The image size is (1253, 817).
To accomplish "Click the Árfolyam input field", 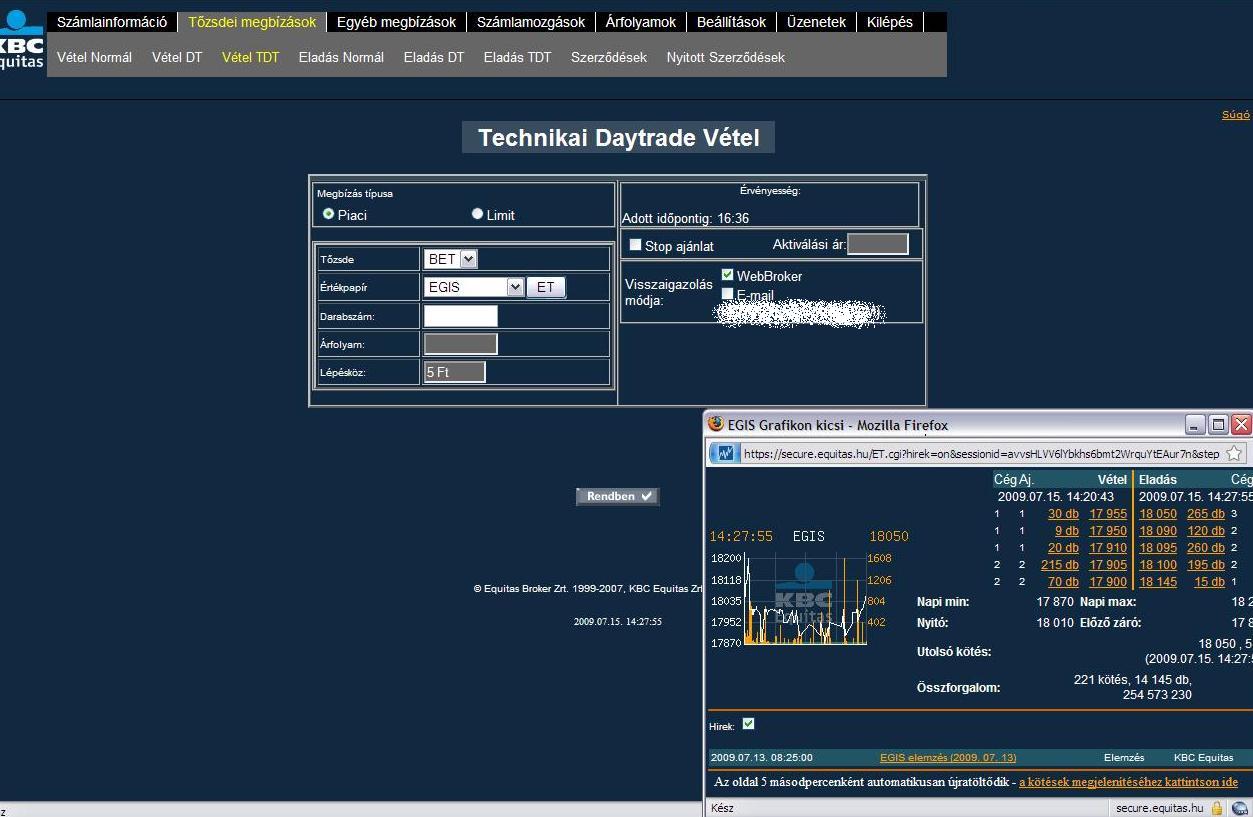I will (460, 344).
